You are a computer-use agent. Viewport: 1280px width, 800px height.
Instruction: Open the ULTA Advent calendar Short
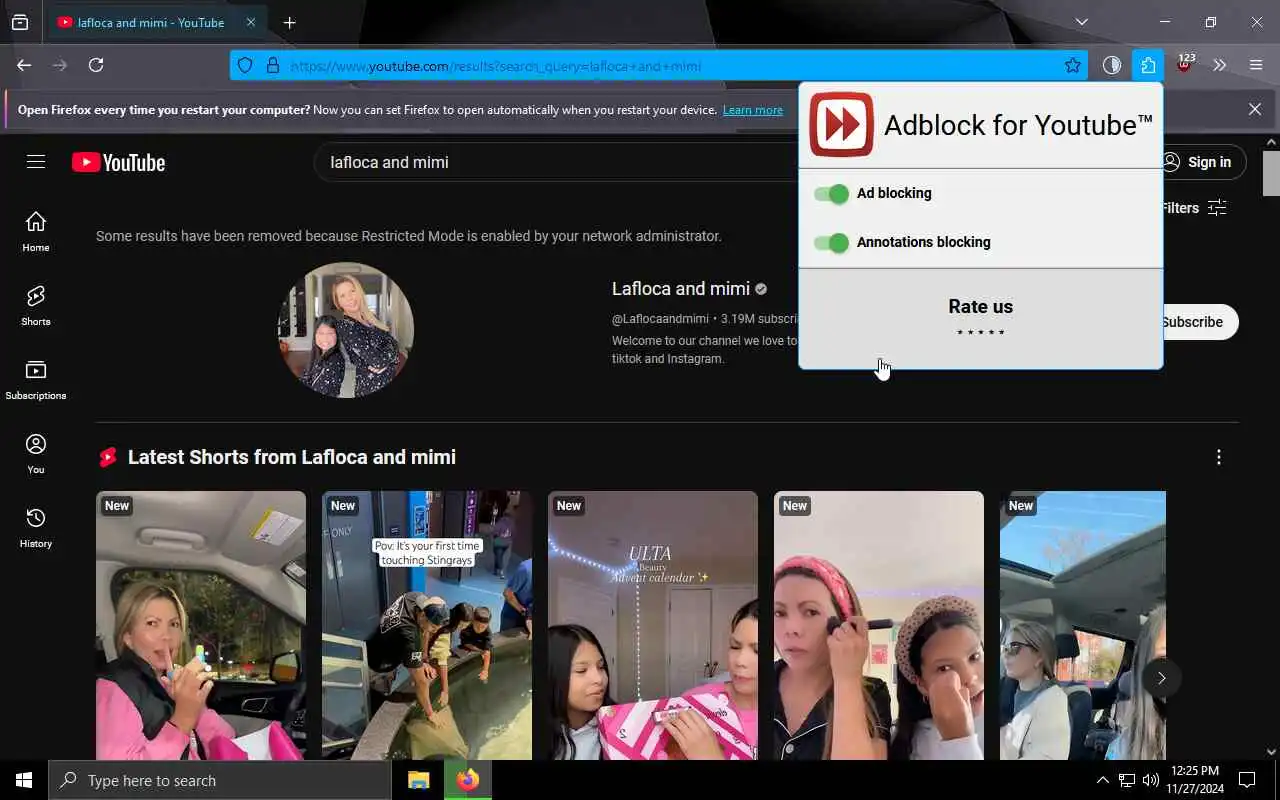[x=653, y=625]
